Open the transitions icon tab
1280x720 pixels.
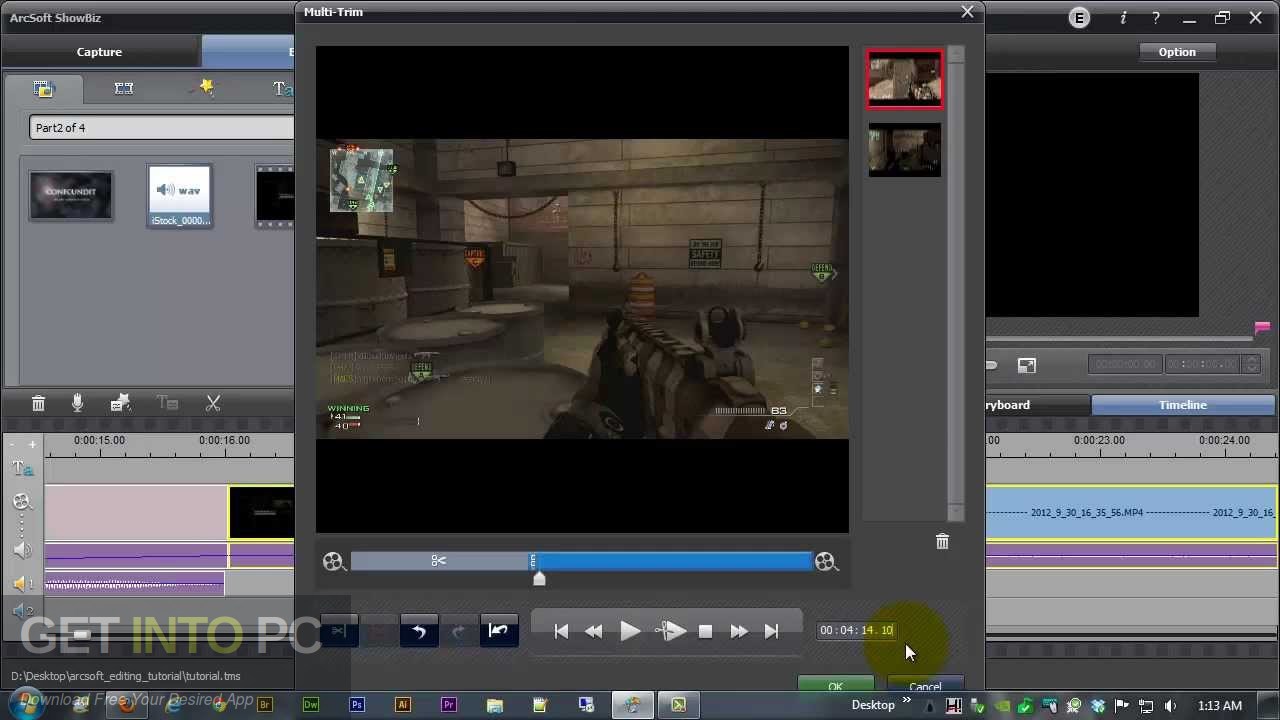[124, 88]
